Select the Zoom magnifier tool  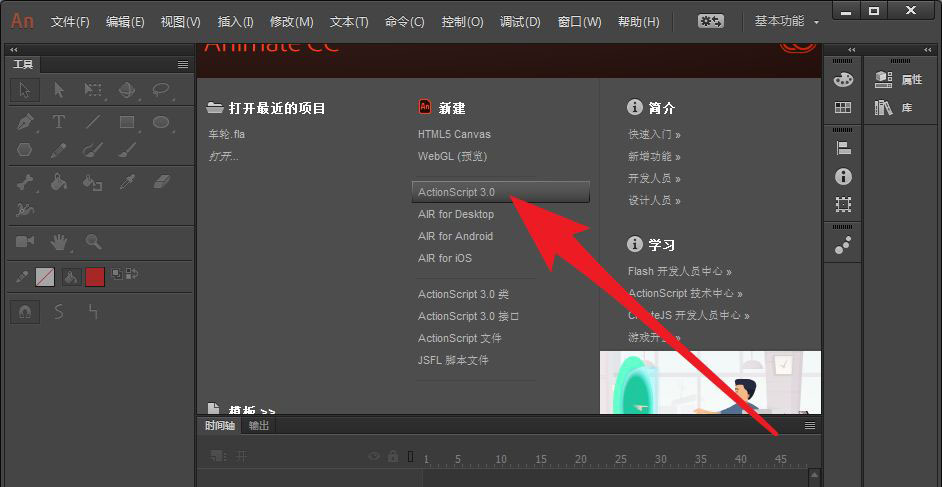(93, 242)
